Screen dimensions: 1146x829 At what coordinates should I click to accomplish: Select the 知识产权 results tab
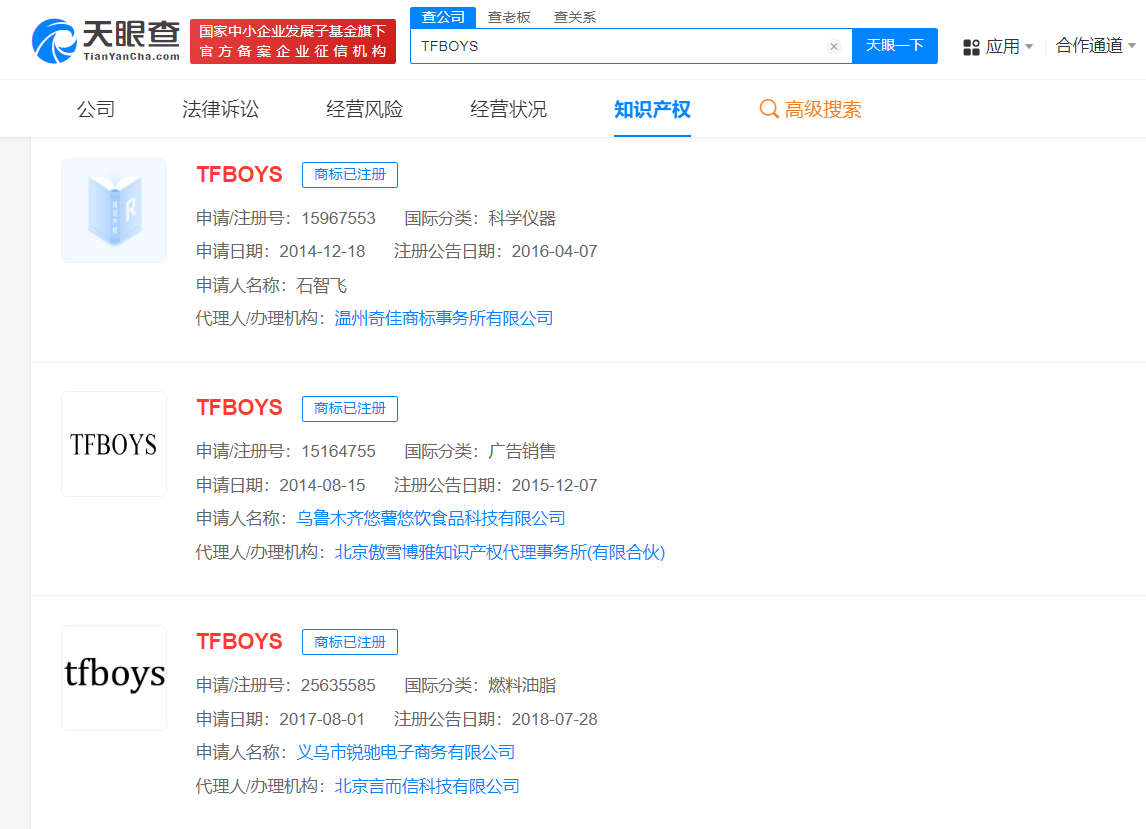click(x=652, y=109)
